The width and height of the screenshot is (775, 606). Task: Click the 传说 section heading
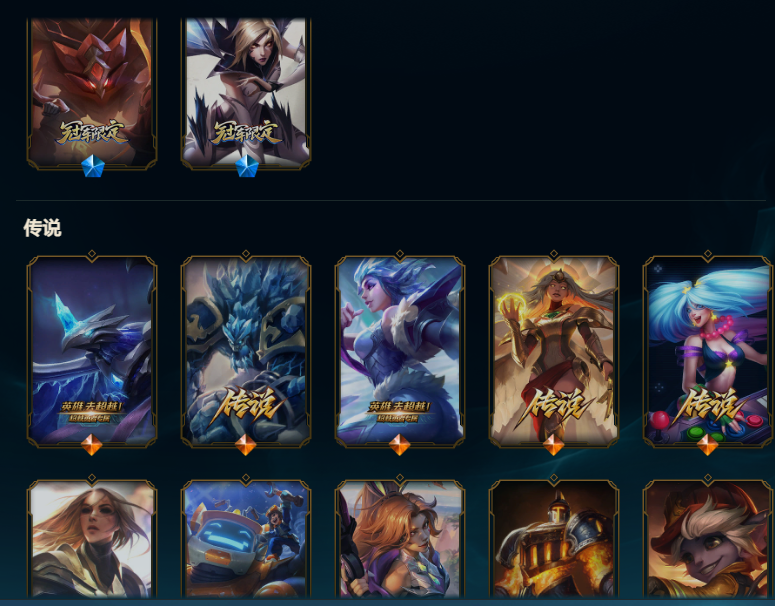pyautogui.click(x=43, y=228)
